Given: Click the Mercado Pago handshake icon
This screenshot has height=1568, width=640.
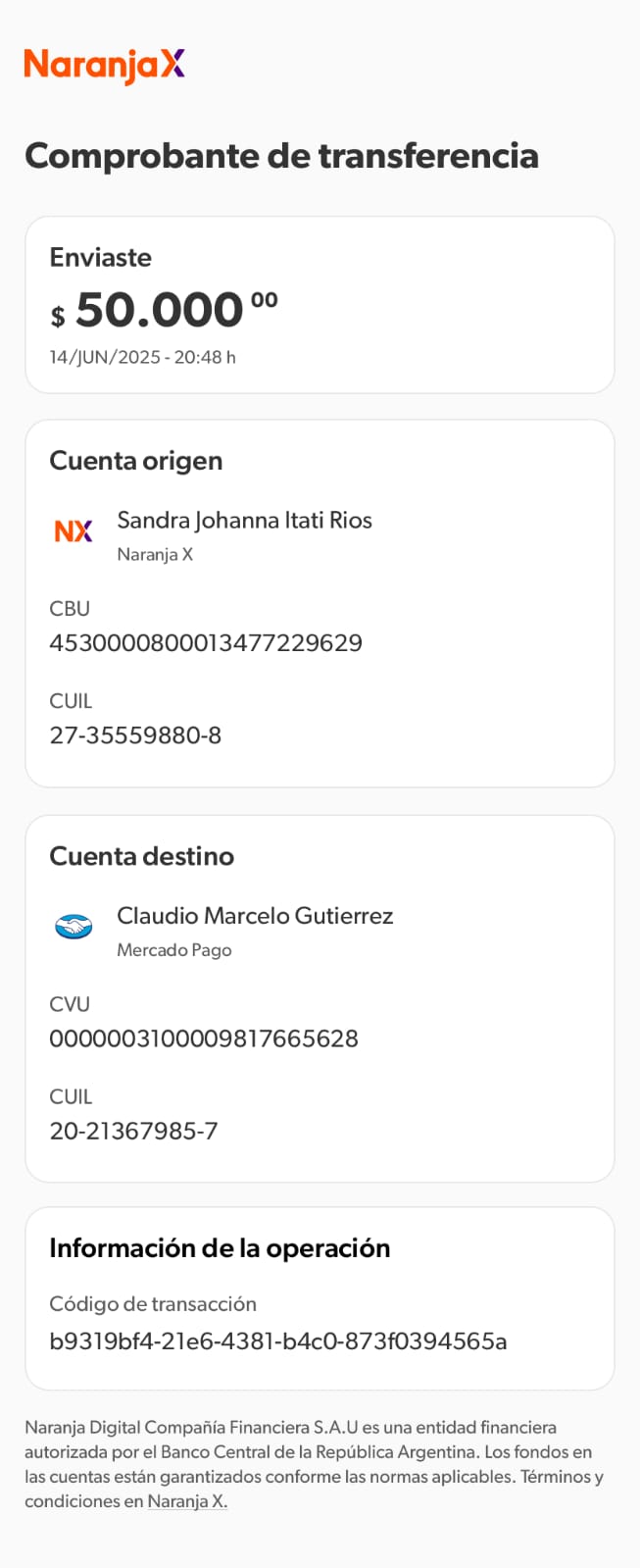Looking at the screenshot, I should click(74, 927).
